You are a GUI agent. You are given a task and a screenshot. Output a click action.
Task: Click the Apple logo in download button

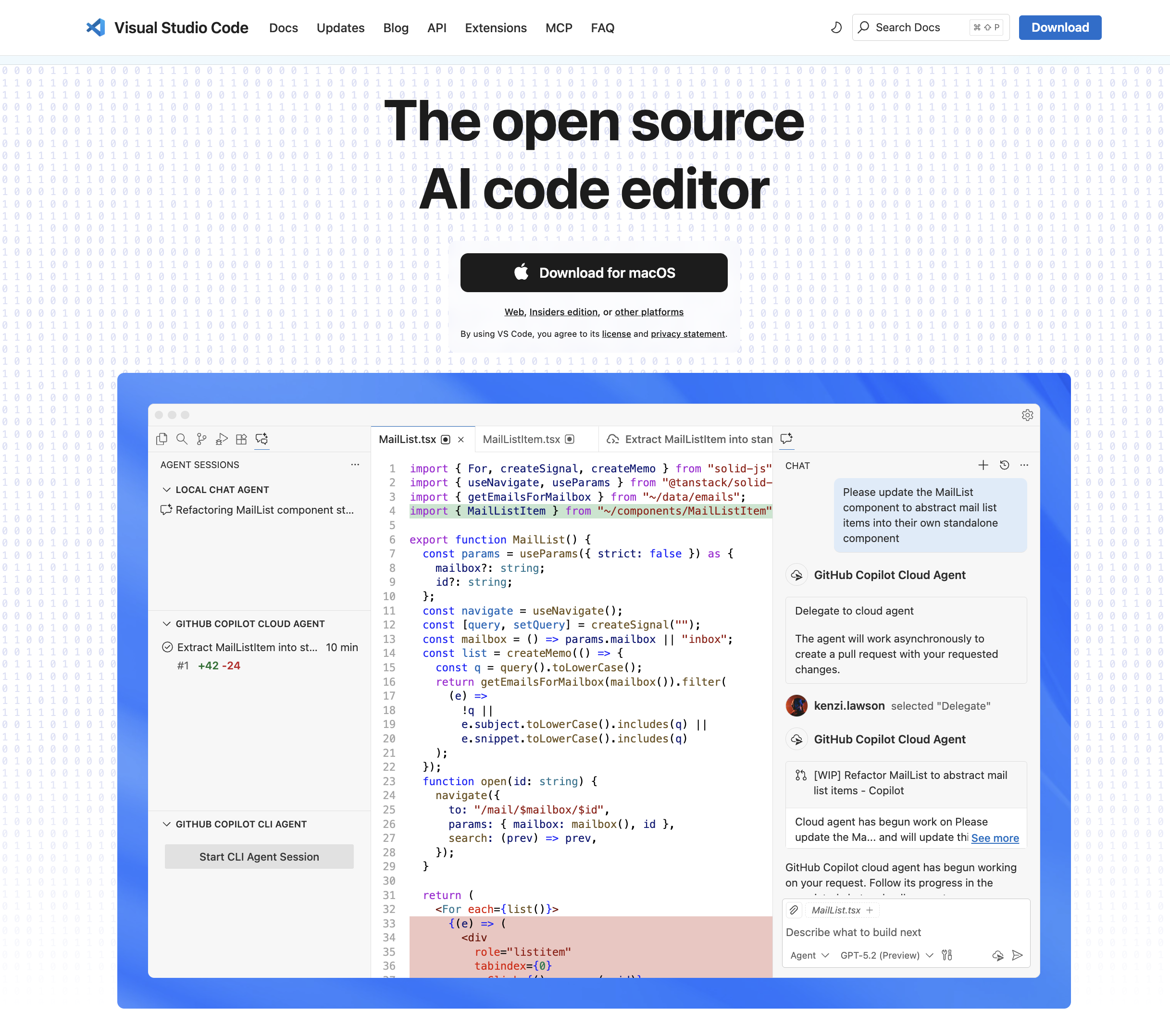pyautogui.click(x=521, y=272)
